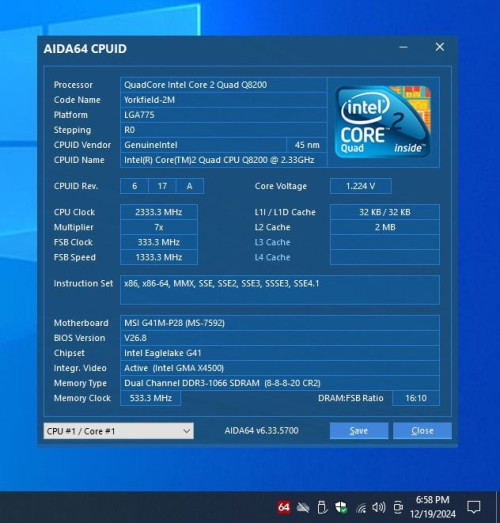The image size is (500, 523).
Task: Click the Memory Clock value 533.3 MHz
Action: (x=150, y=398)
